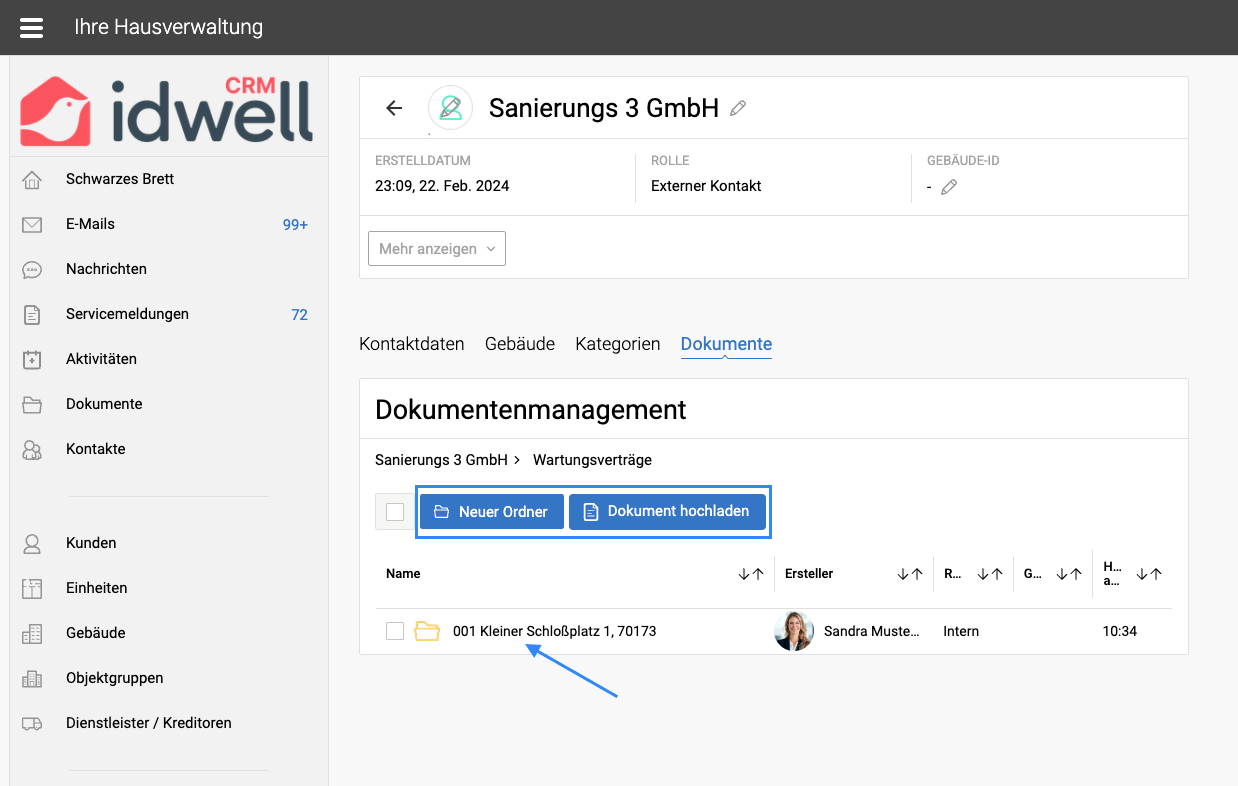Open Schwarzes Brett house icon
The height and width of the screenshot is (786, 1238).
tap(32, 180)
